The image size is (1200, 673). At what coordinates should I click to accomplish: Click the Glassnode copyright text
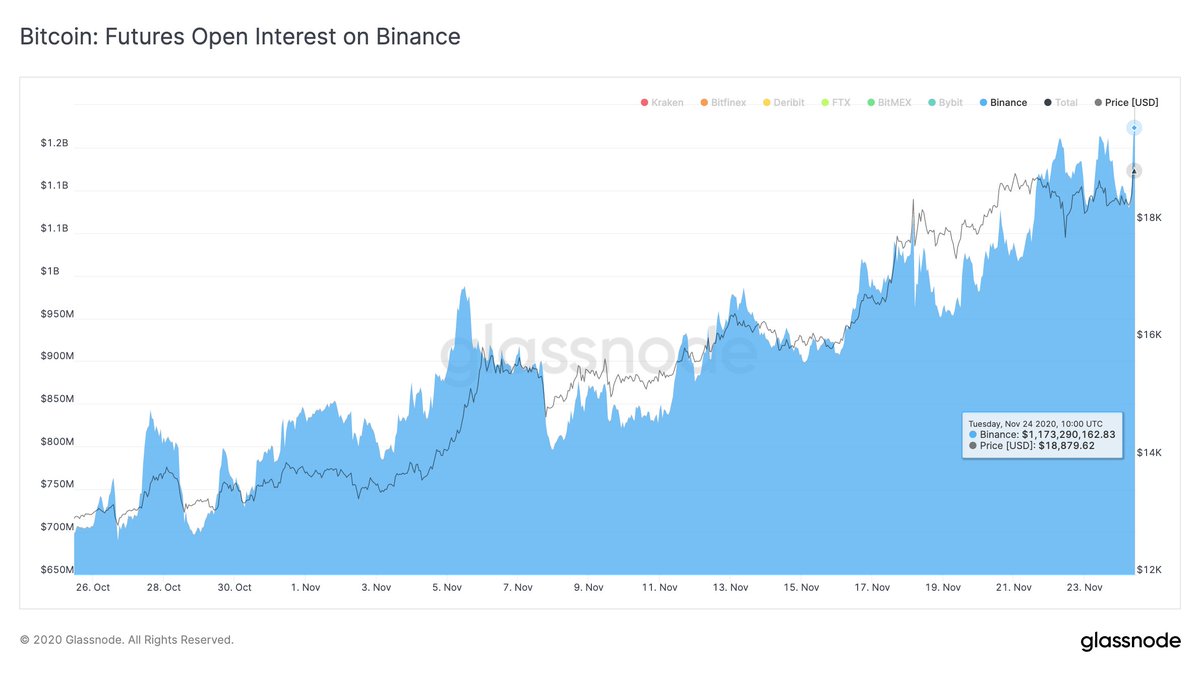pos(126,639)
